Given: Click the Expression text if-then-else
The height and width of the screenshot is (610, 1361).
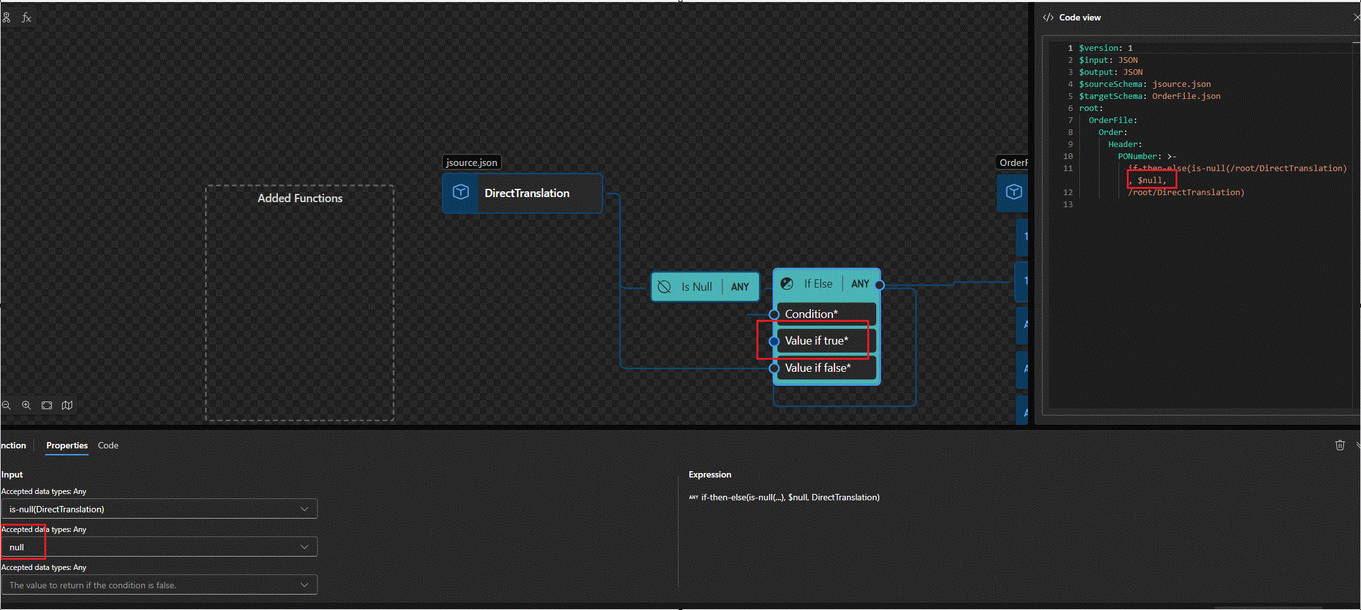Looking at the screenshot, I should pos(790,497).
